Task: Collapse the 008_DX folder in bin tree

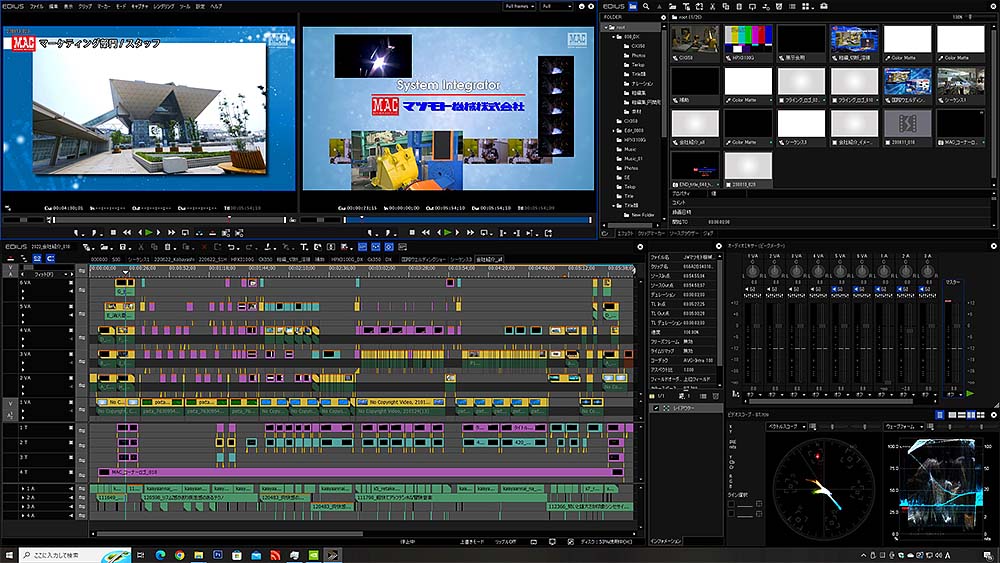Action: (614, 37)
